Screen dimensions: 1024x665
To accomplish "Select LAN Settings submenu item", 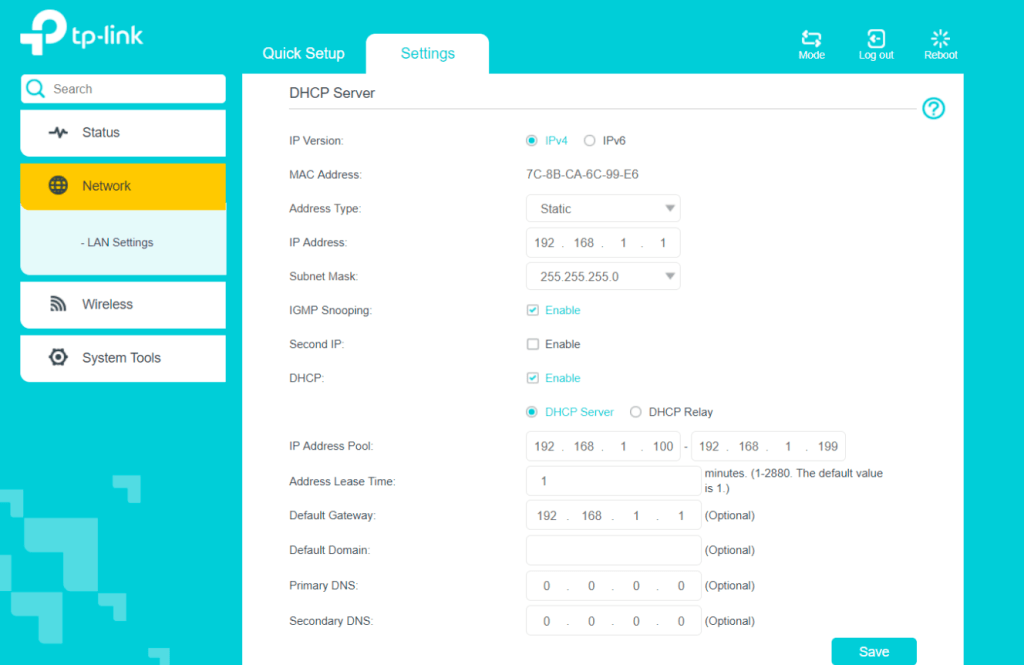I will pyautogui.click(x=117, y=243).
